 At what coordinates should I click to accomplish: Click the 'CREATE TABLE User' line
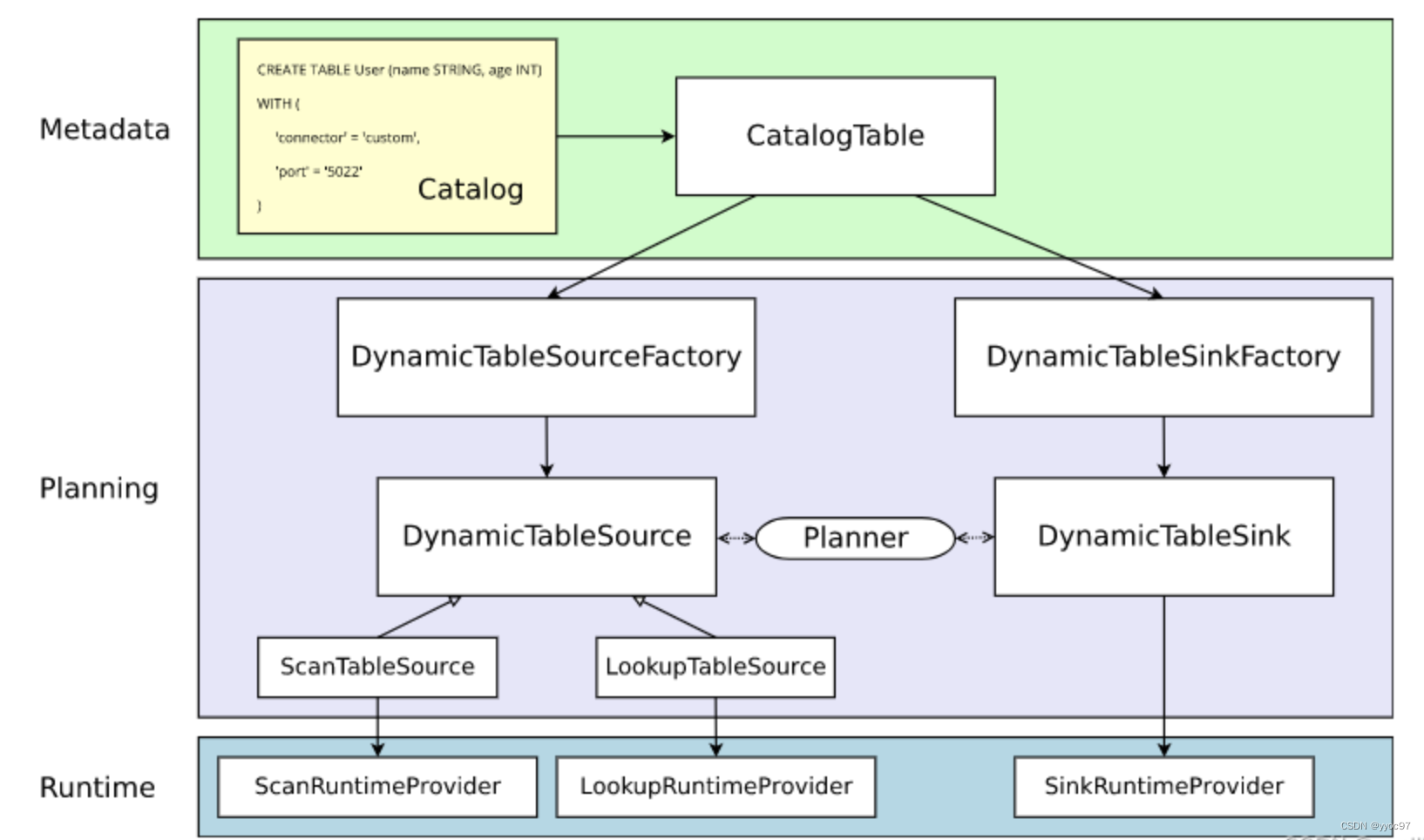[399, 70]
